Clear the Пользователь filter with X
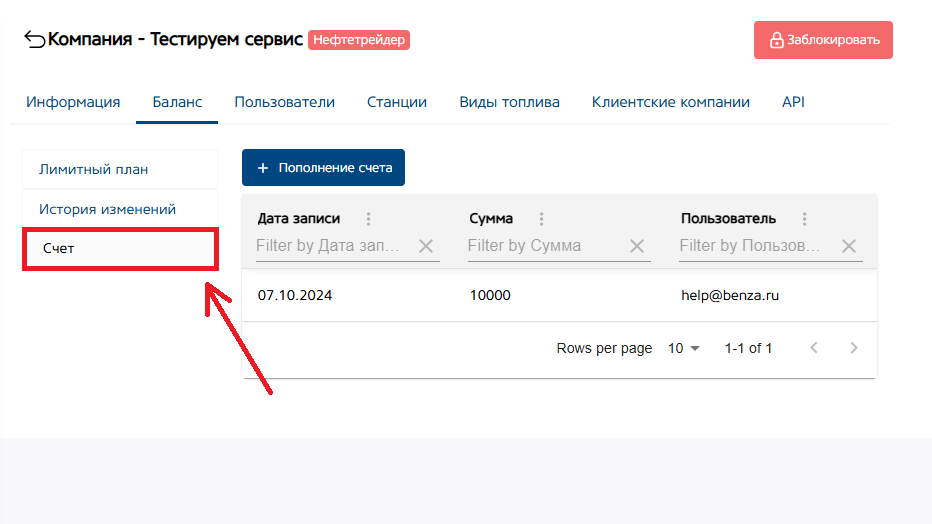932x524 pixels. pos(849,246)
